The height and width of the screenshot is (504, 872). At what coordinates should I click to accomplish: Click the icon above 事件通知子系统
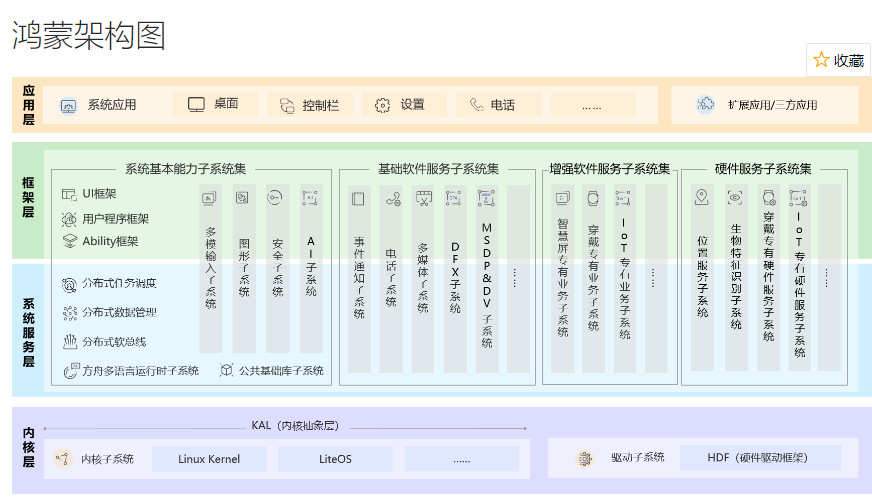point(358,199)
